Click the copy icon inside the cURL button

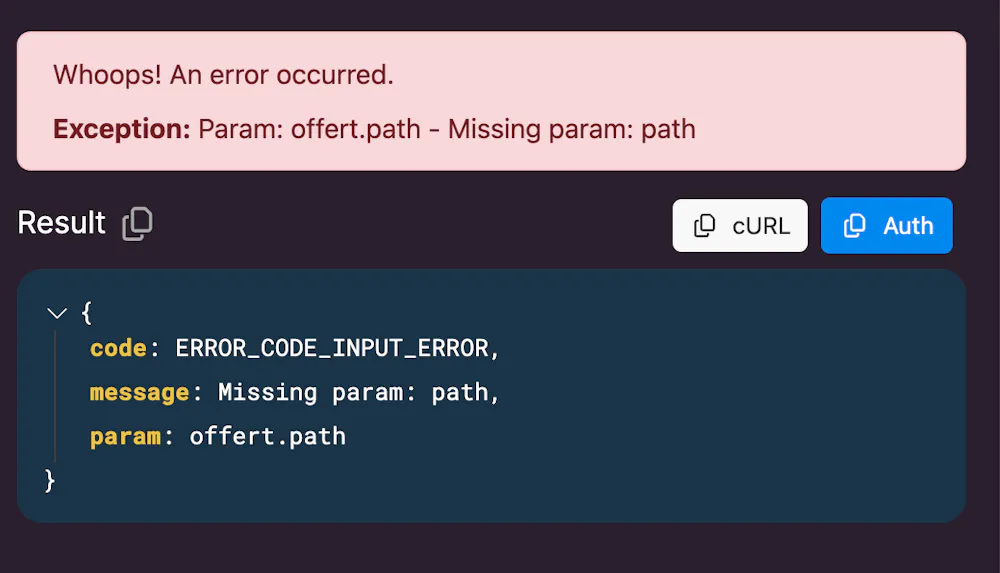click(x=704, y=226)
